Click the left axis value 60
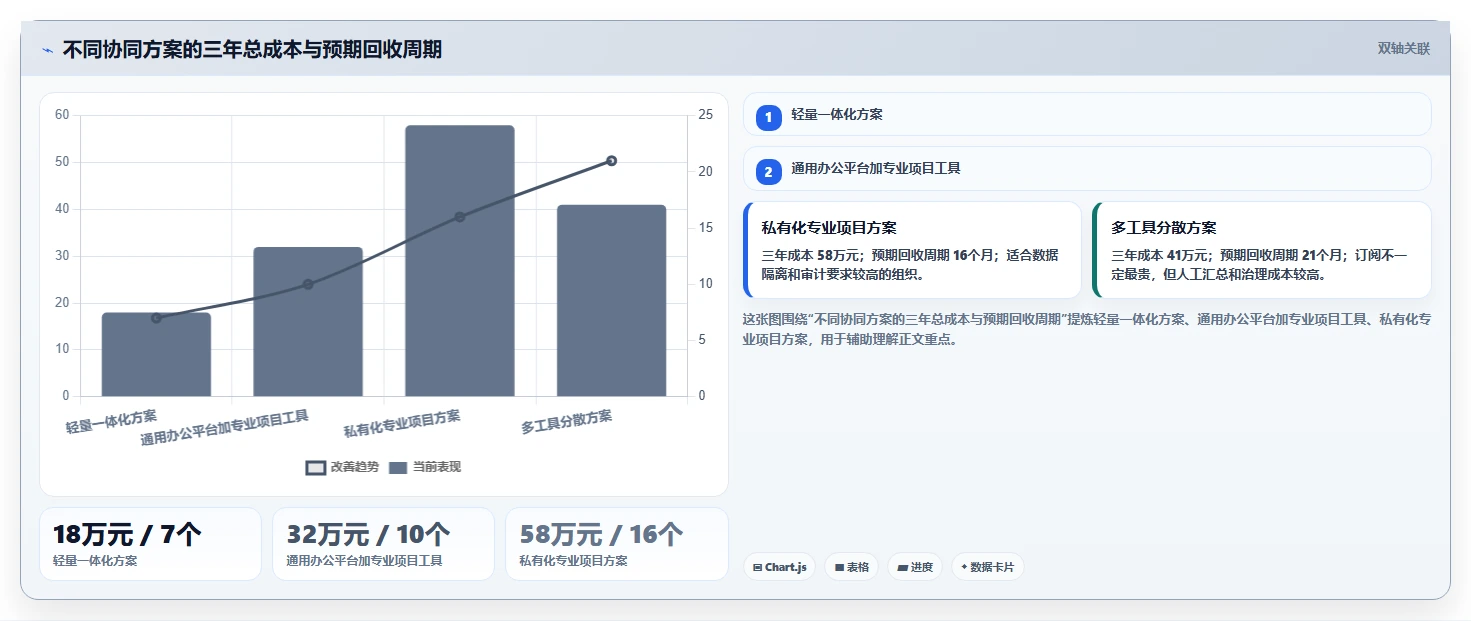This screenshot has height=621, width=1471. [x=62, y=115]
